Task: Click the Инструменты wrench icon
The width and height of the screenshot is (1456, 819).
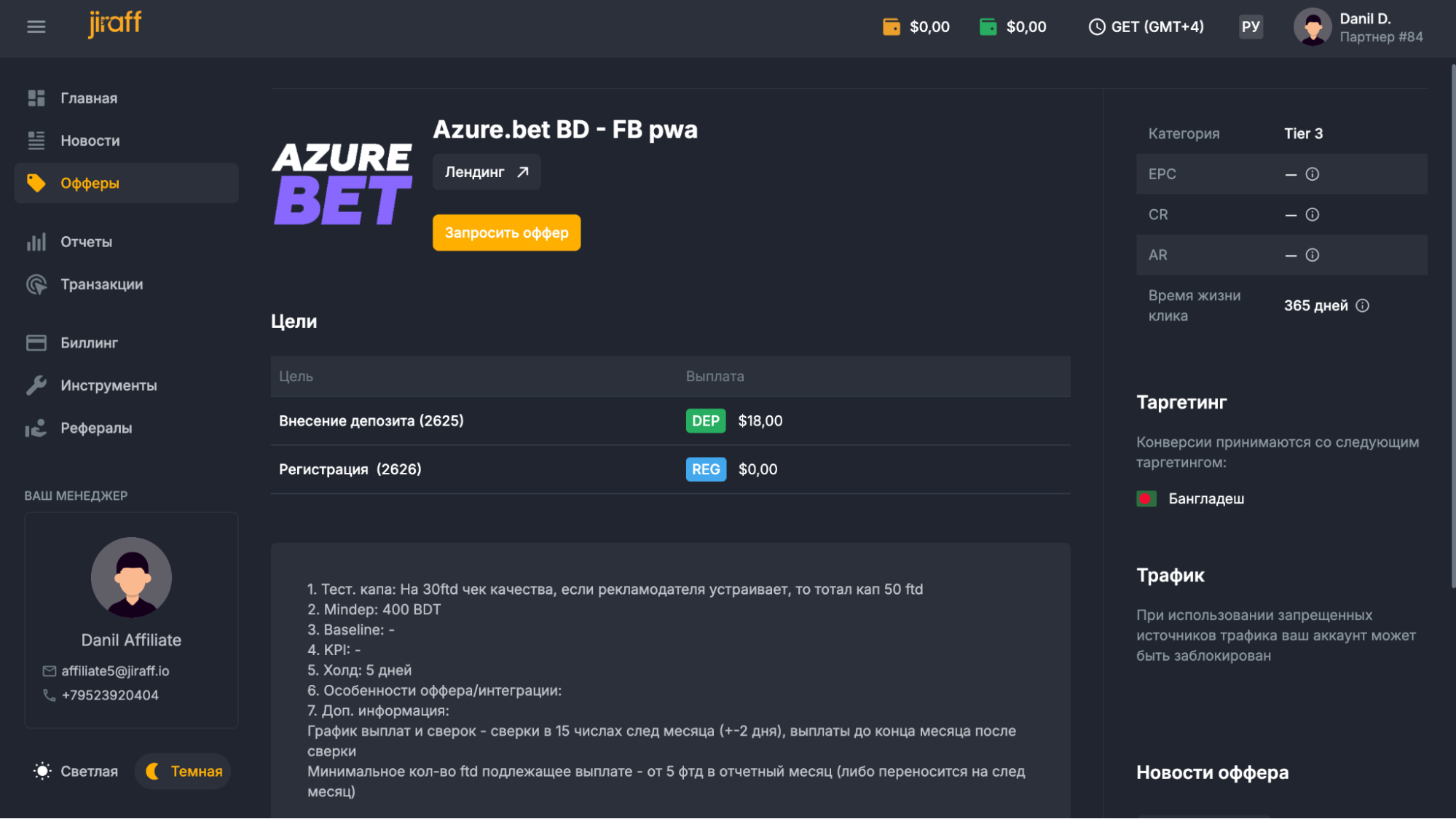Action: click(36, 385)
